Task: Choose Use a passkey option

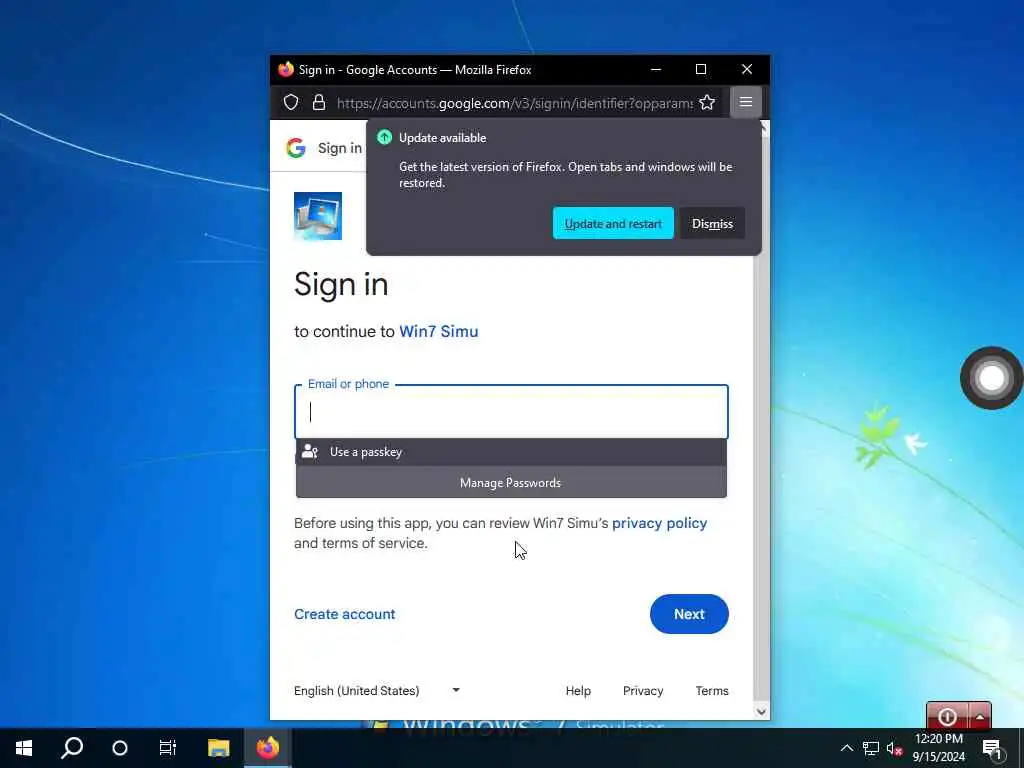Action: point(511,452)
